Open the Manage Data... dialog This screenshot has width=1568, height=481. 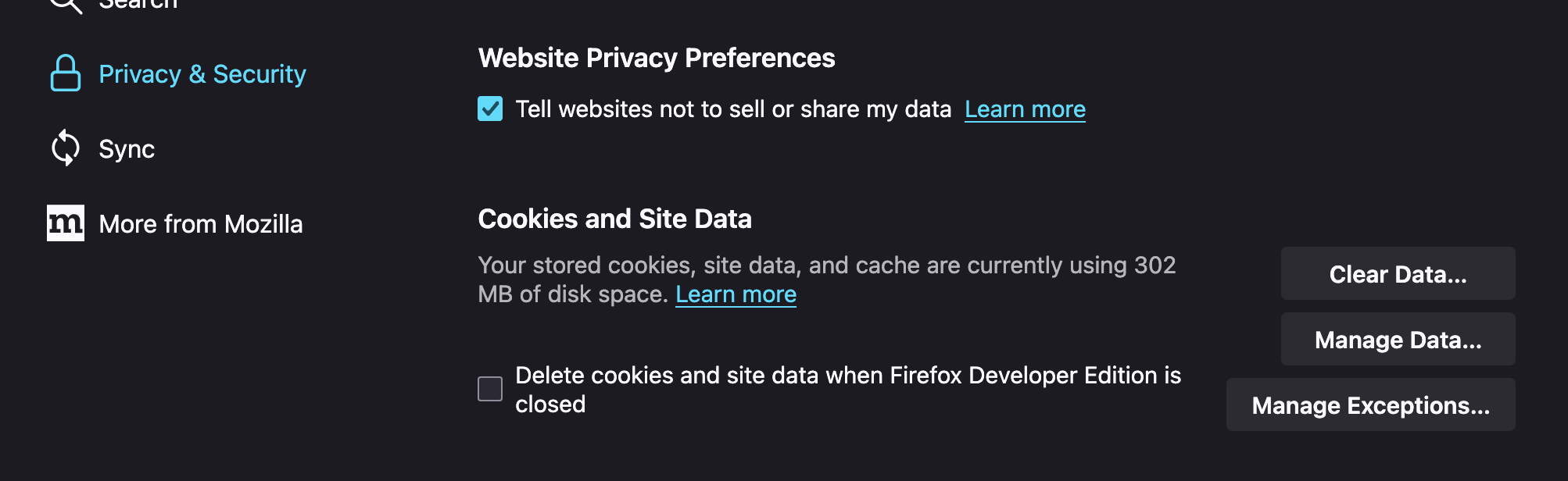[1398, 340]
